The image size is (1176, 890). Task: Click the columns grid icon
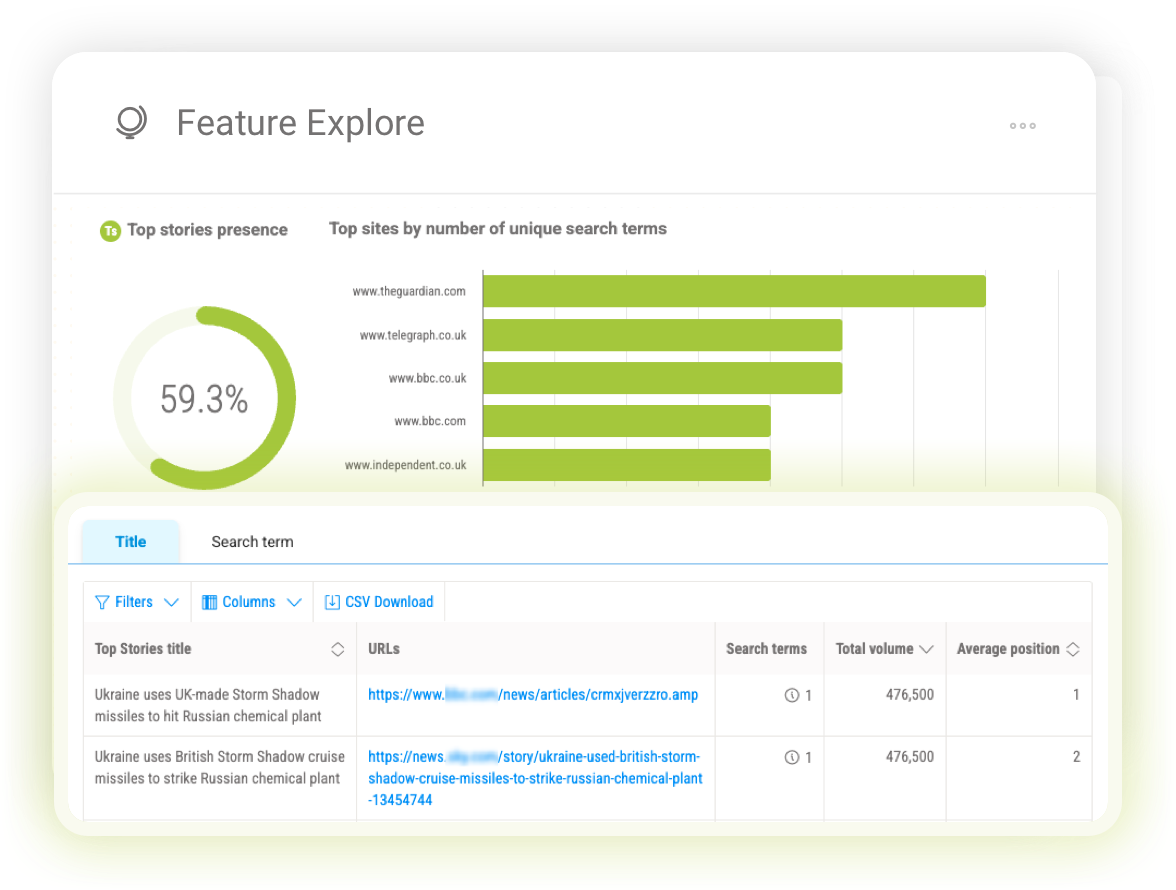[x=209, y=602]
